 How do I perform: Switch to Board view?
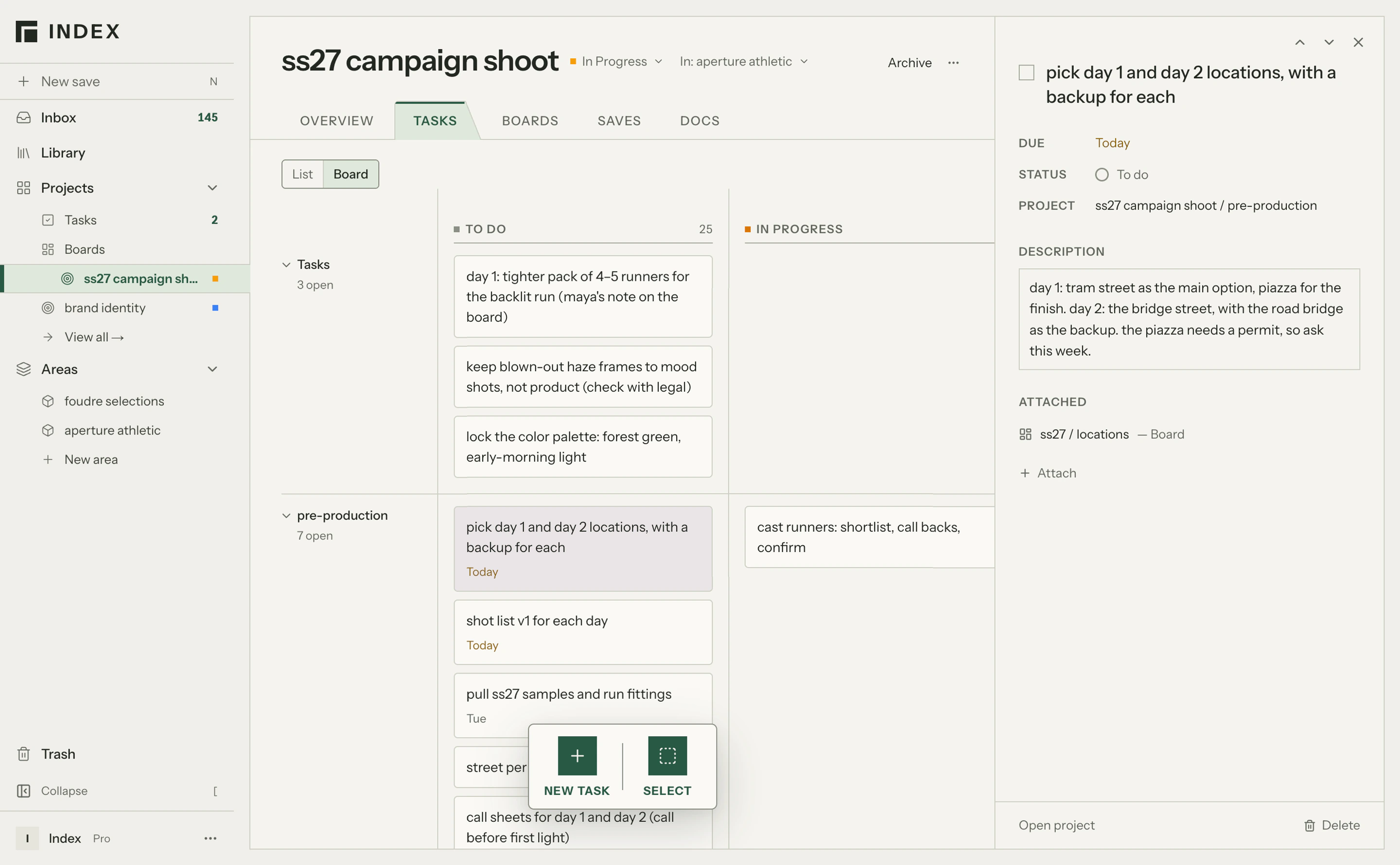pos(350,174)
